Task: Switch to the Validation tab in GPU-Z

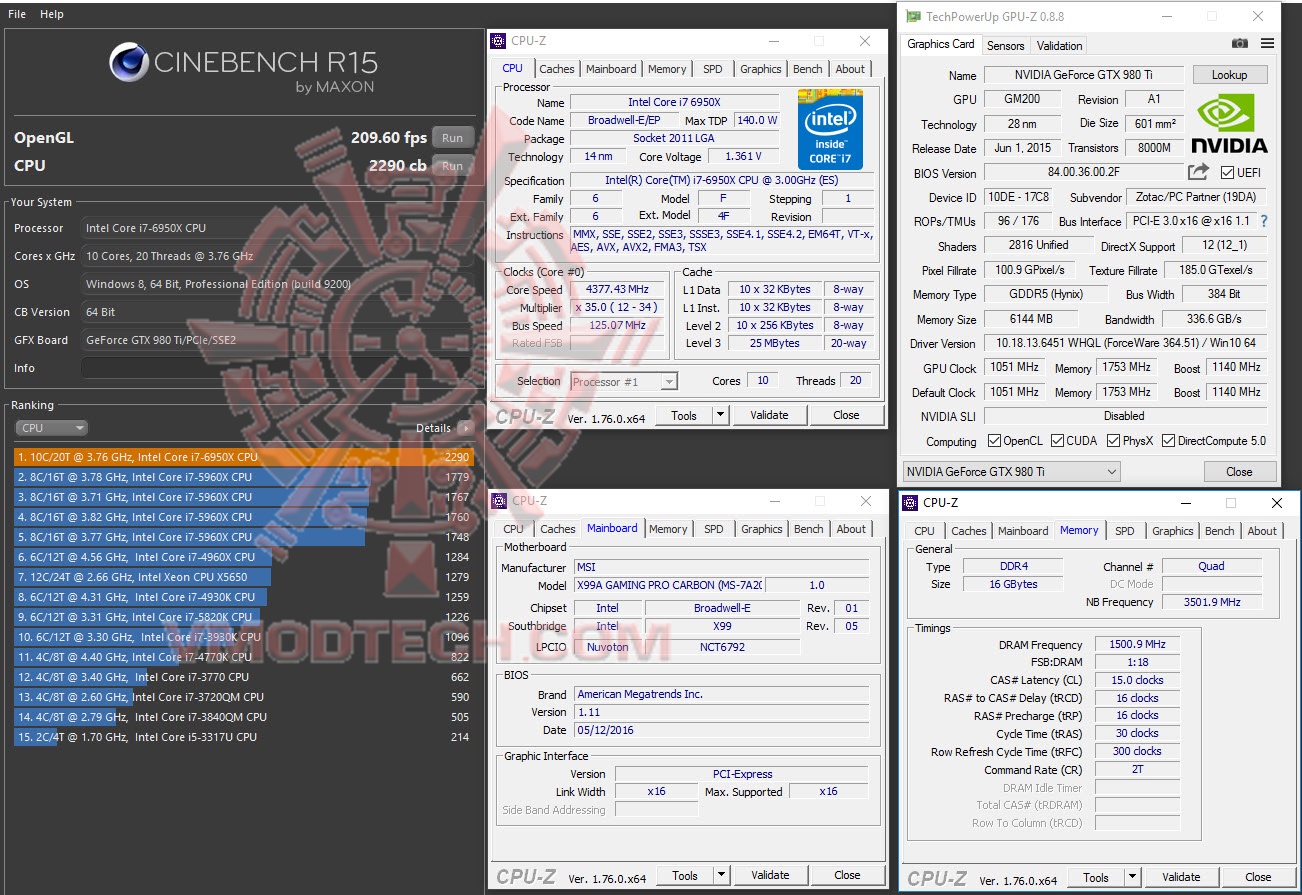Action: point(1059,46)
